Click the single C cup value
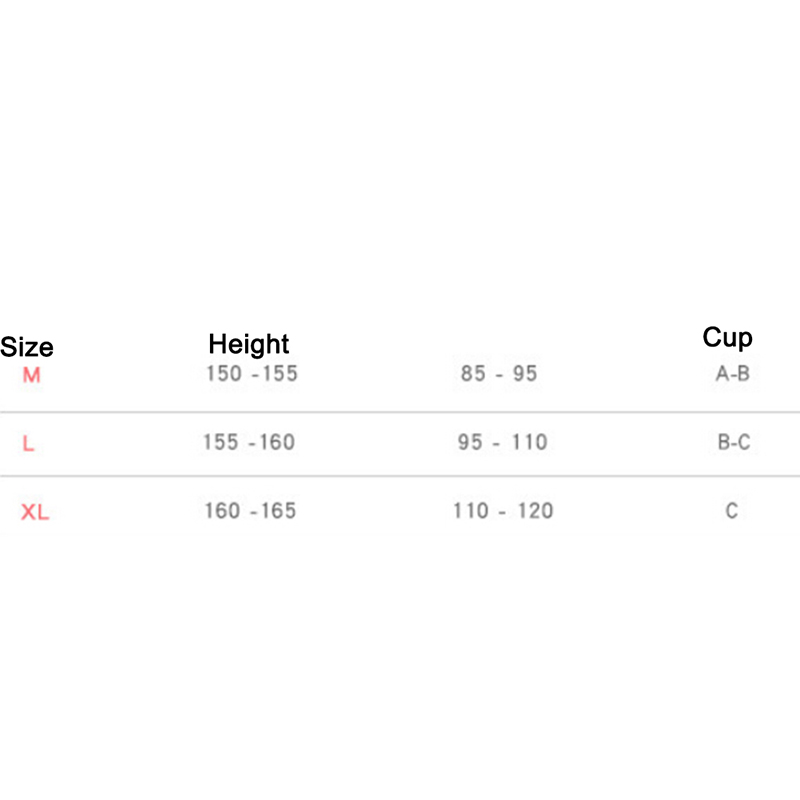This screenshot has width=800, height=800. coord(732,511)
